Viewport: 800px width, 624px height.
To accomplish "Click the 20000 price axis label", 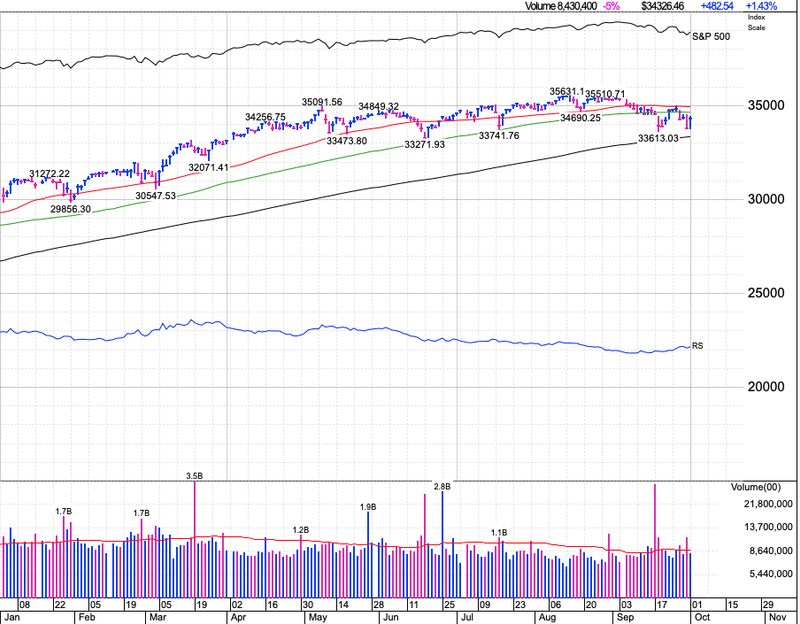I will pos(766,387).
